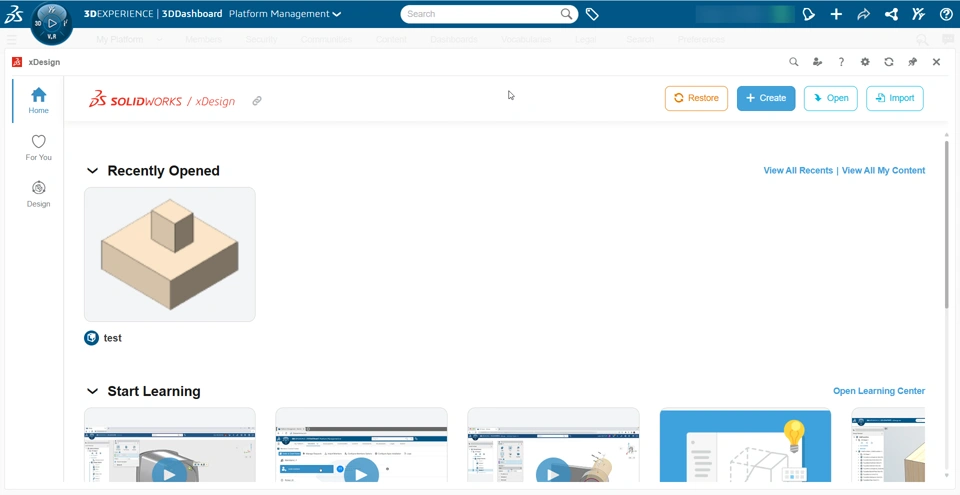Image resolution: width=960 pixels, height=495 pixels.
Task: Click the part icon beside test
Action: 91,338
